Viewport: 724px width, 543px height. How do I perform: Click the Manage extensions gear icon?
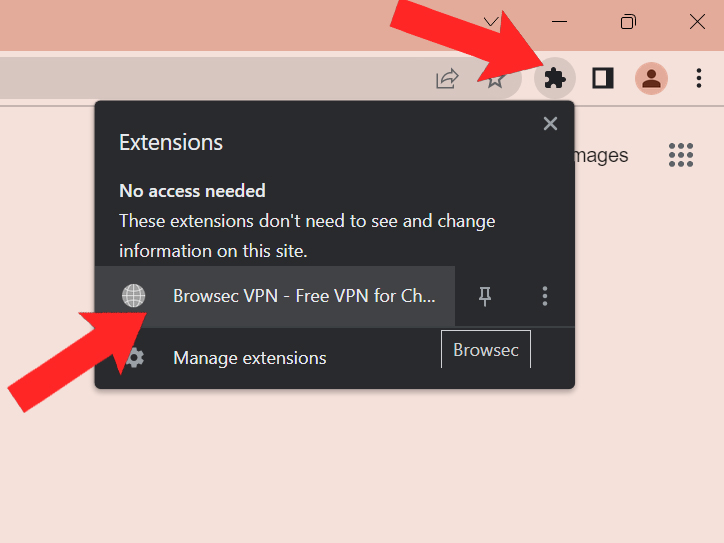134,357
